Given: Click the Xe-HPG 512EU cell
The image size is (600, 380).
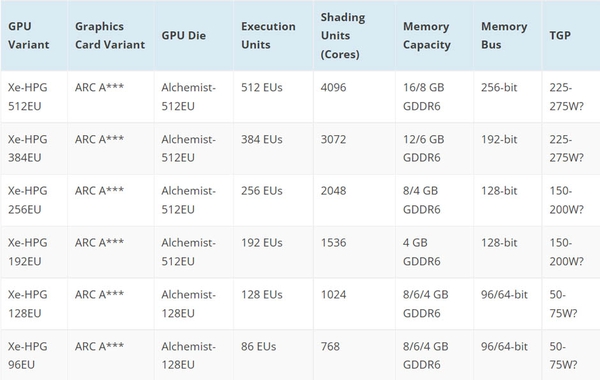Looking at the screenshot, I should (x=28, y=97).
